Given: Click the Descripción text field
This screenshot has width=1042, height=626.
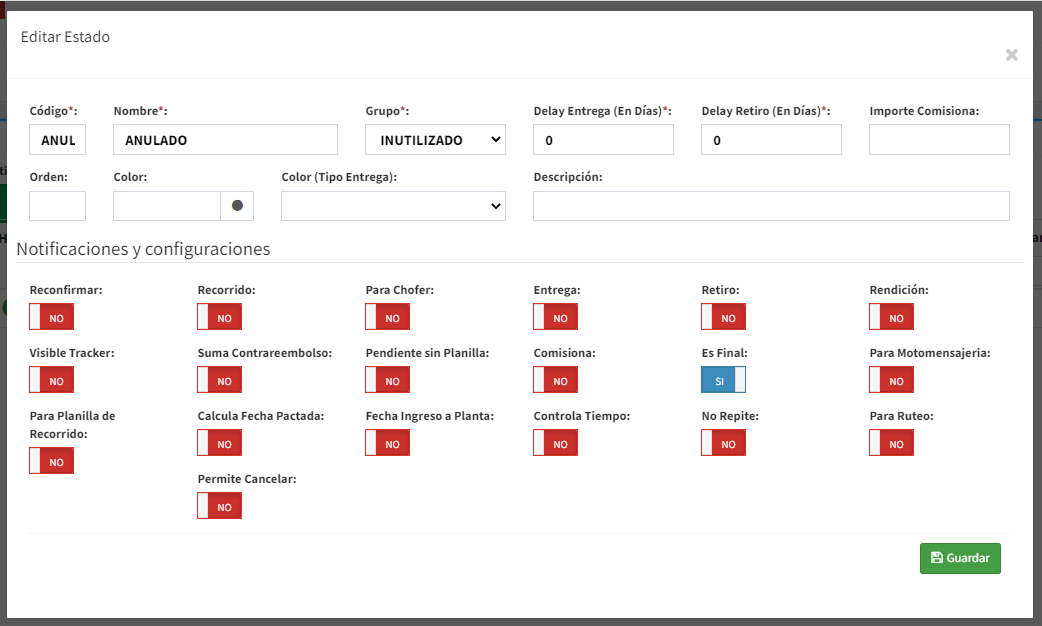Looking at the screenshot, I should point(771,206).
